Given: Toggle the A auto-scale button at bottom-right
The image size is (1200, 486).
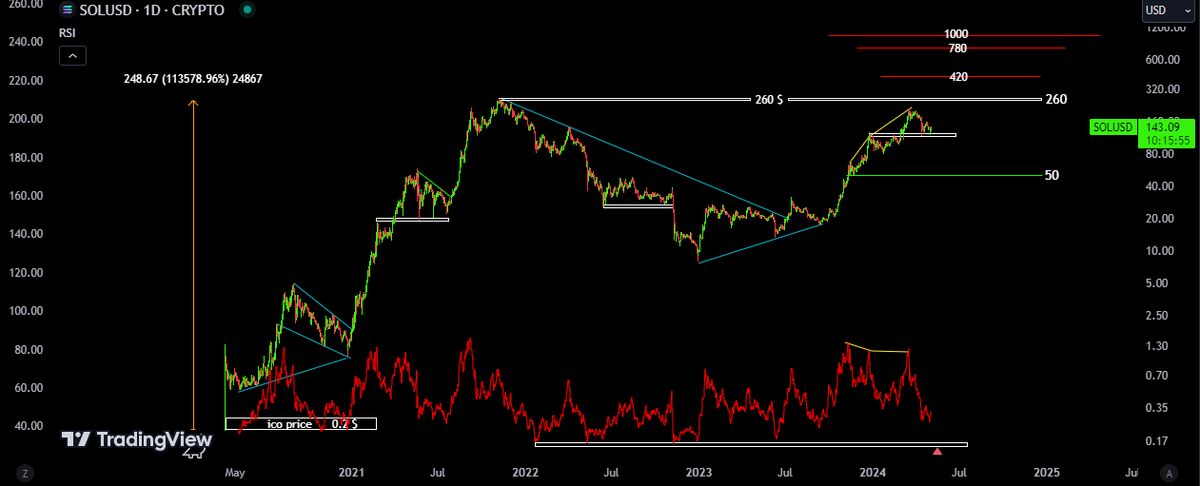Looking at the screenshot, I should click(x=1167, y=473).
